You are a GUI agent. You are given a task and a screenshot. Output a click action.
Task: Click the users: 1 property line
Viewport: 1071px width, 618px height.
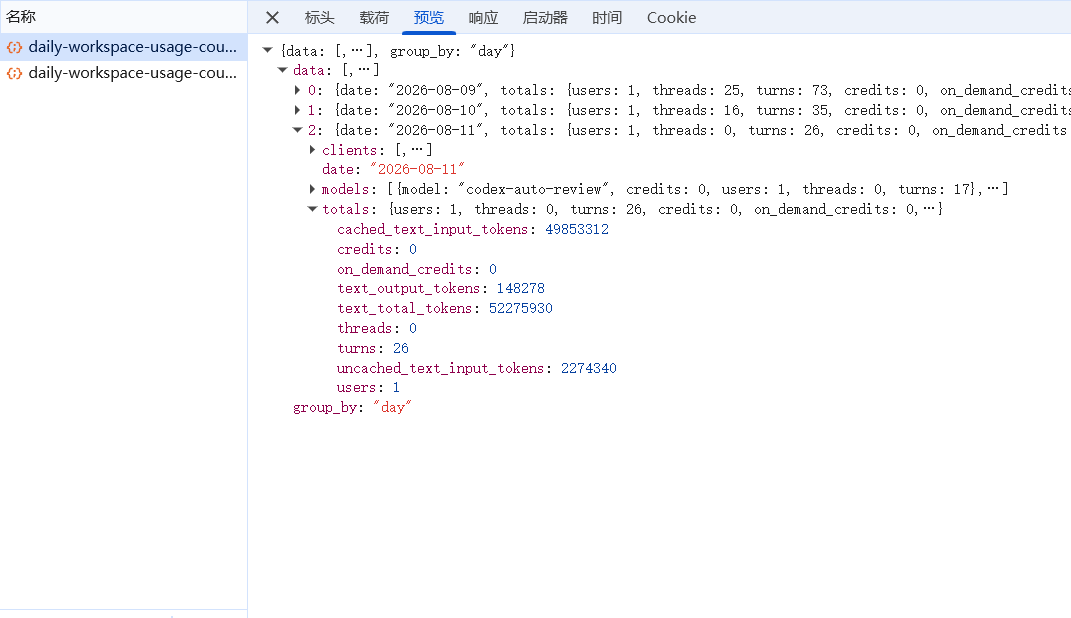[368, 388]
